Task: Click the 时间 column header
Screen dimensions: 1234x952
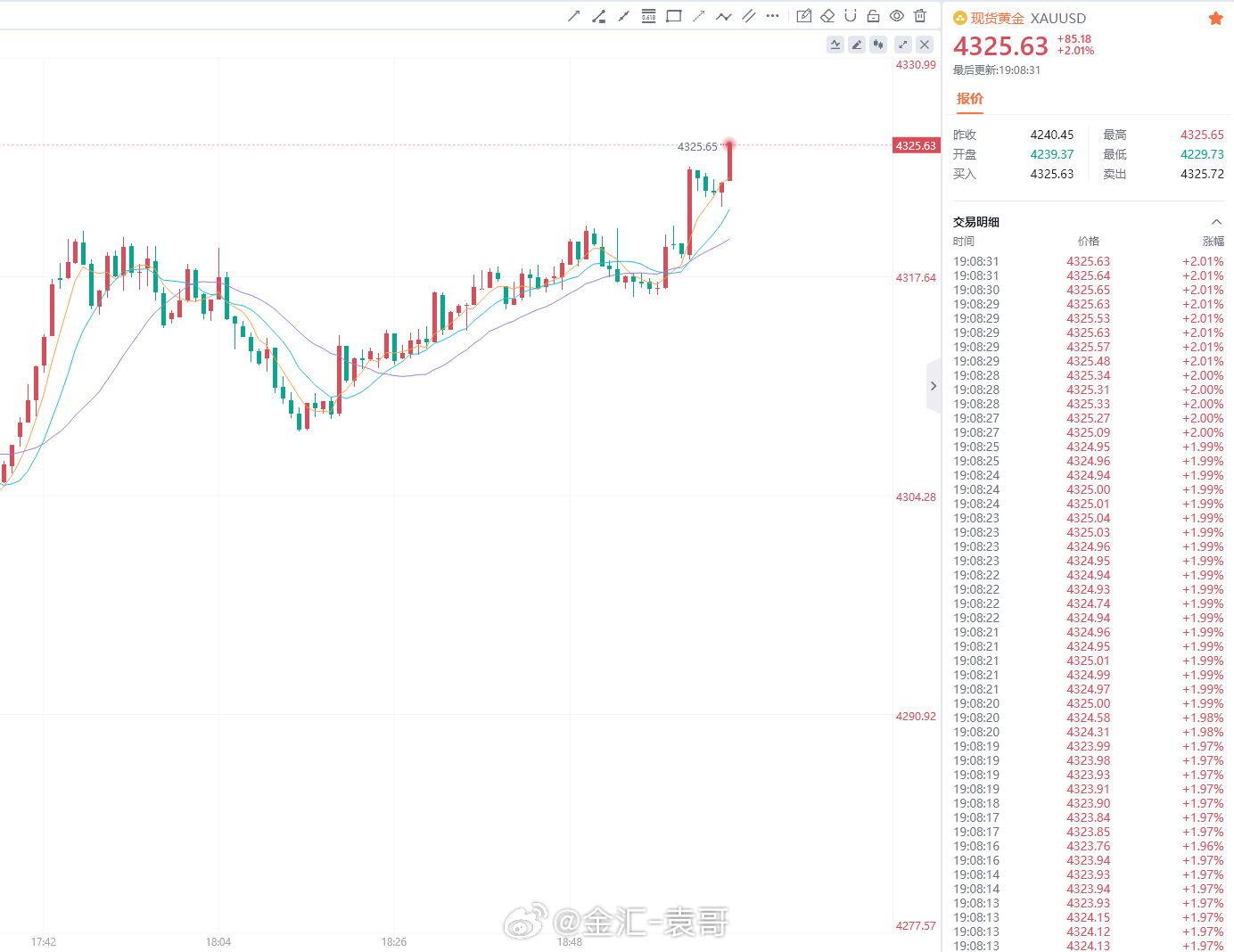Action: (964, 242)
